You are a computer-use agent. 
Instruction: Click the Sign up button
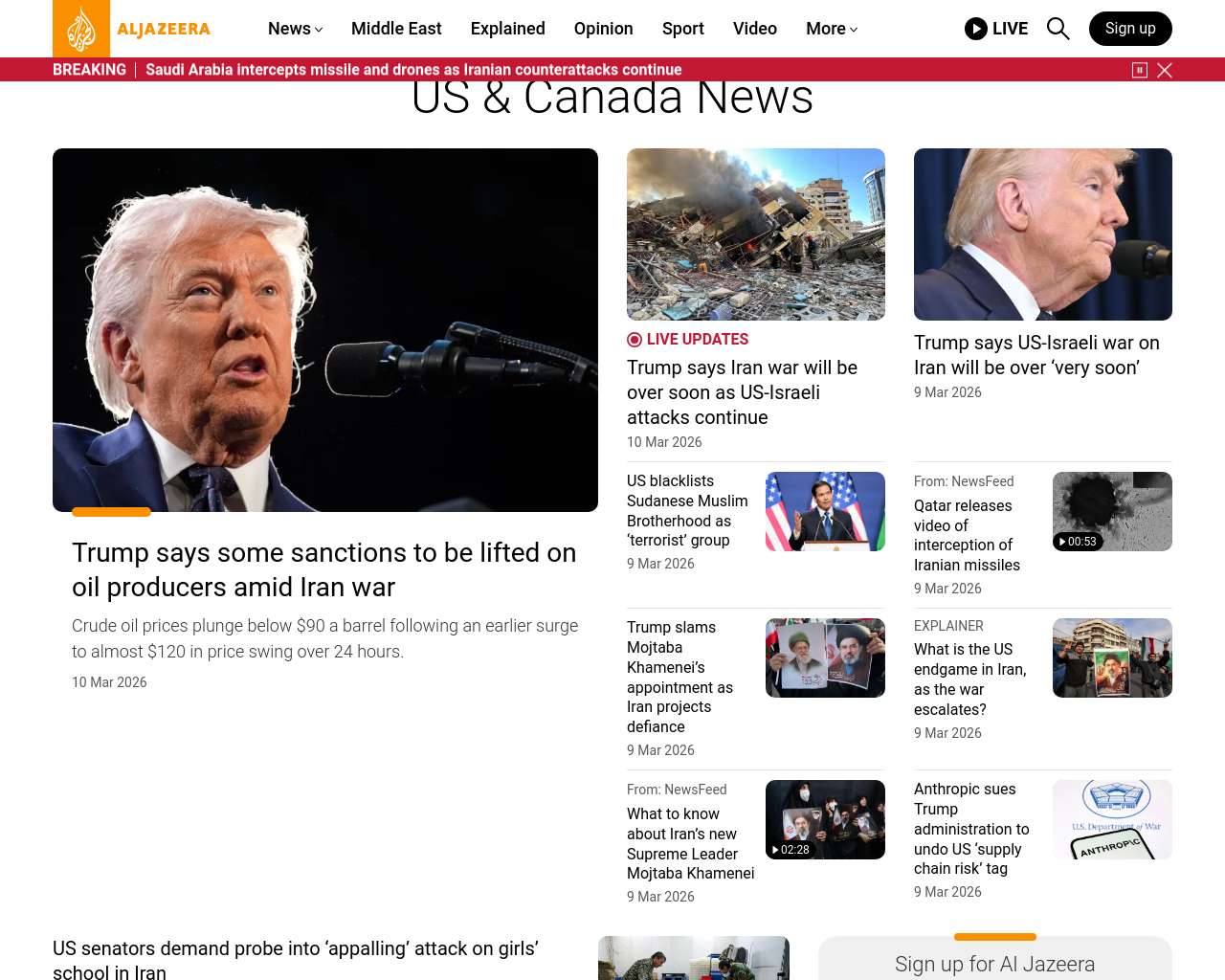pos(1129,29)
